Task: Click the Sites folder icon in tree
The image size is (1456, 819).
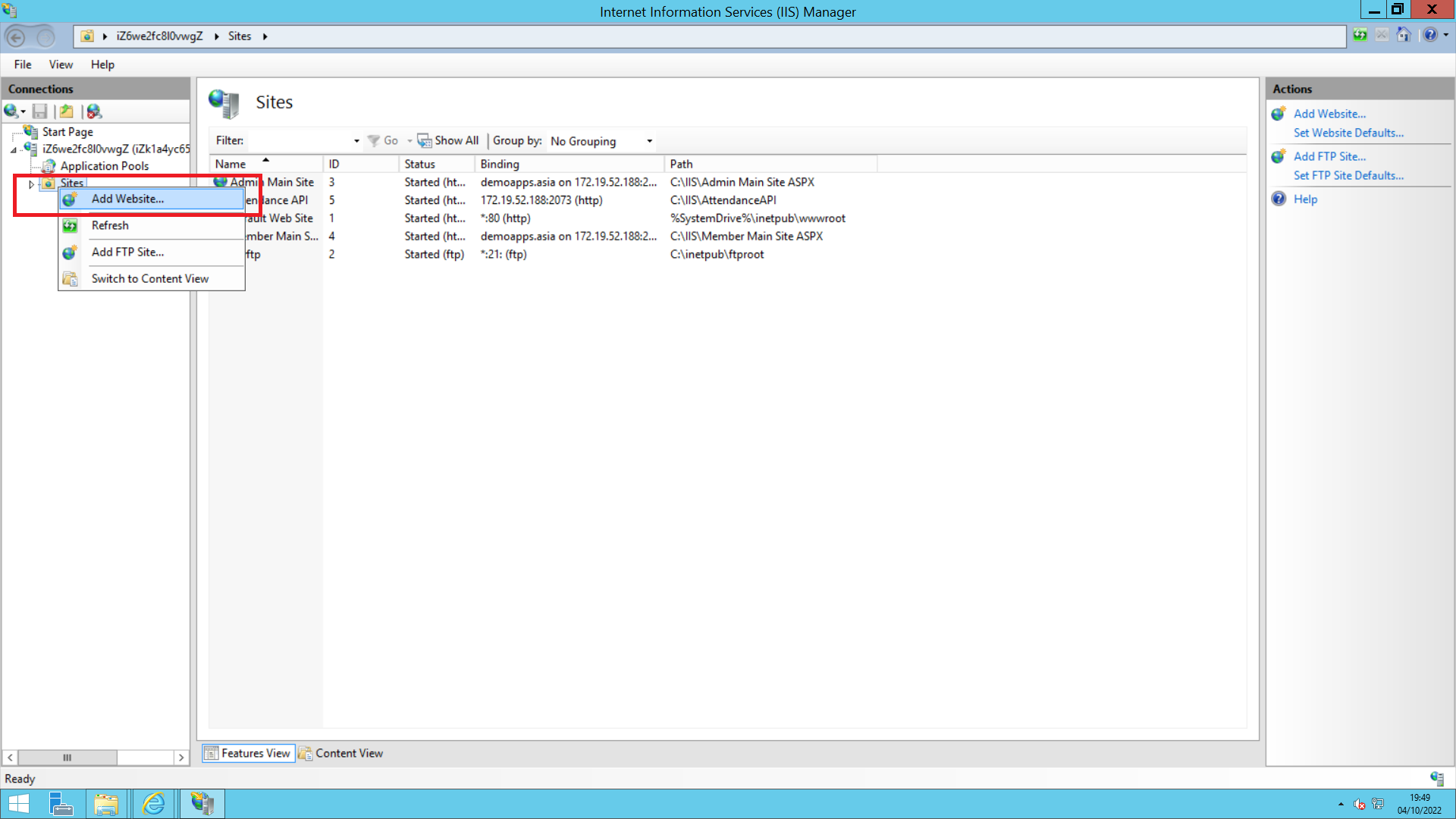Action: [x=48, y=184]
